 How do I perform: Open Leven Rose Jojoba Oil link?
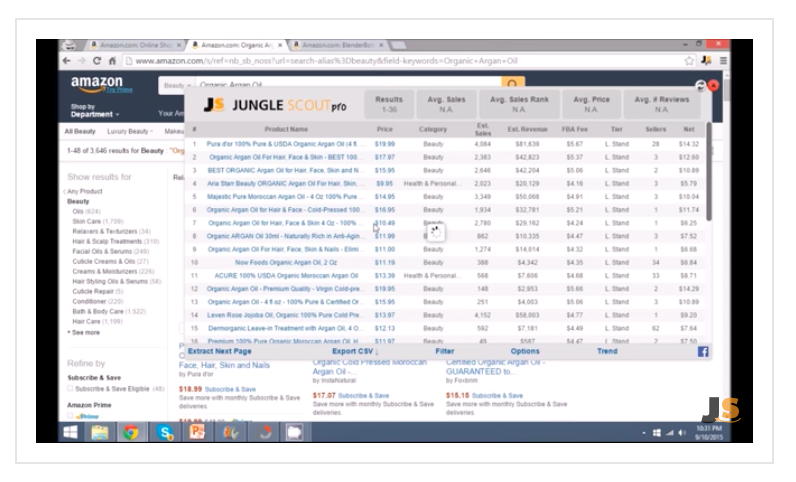tap(283, 315)
